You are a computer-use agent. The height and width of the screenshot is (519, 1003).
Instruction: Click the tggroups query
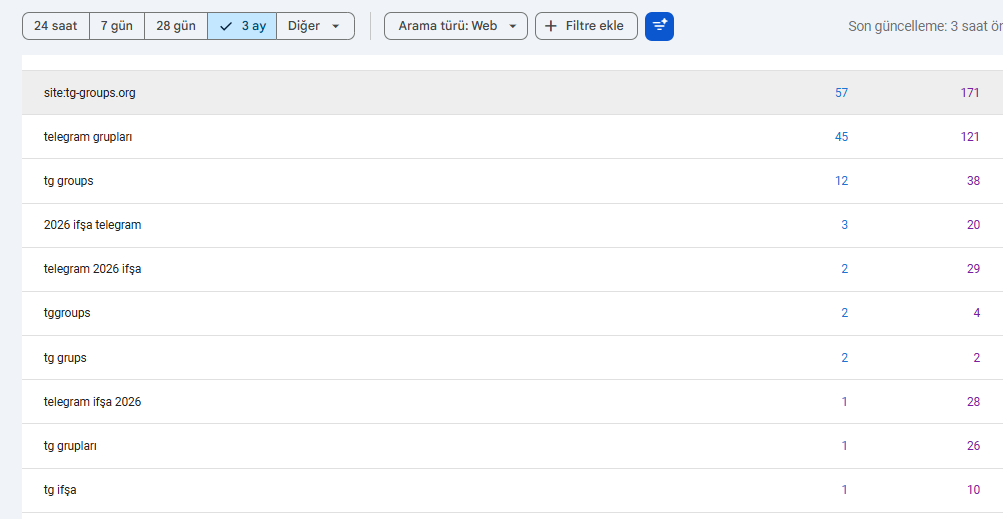pyautogui.click(x=67, y=314)
